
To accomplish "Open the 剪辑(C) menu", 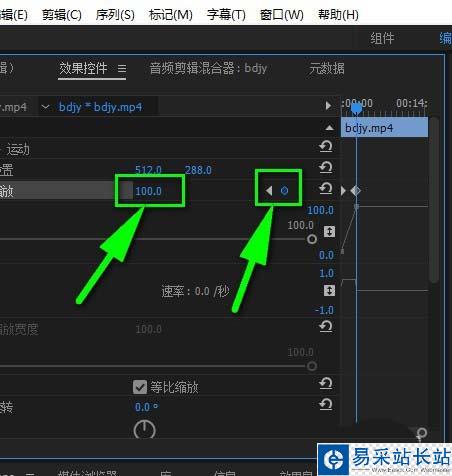I will pos(62,15).
